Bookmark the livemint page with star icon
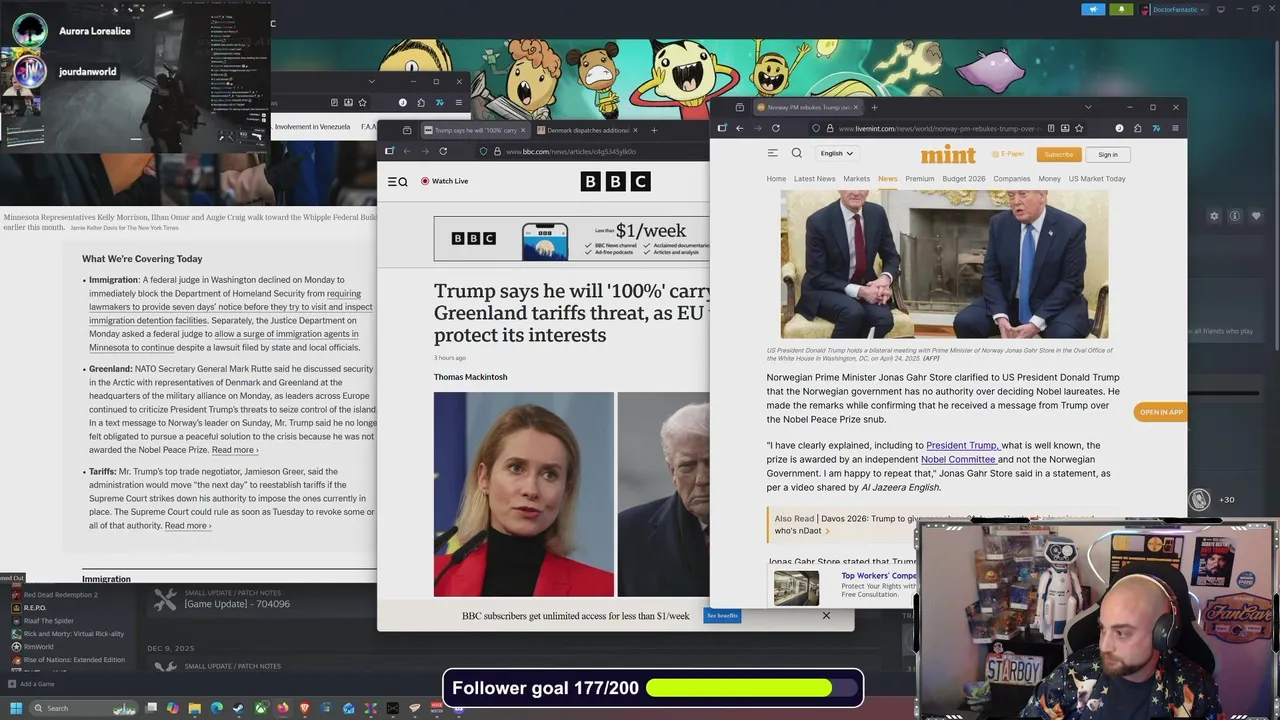This screenshot has width=1280, height=720. [1079, 128]
